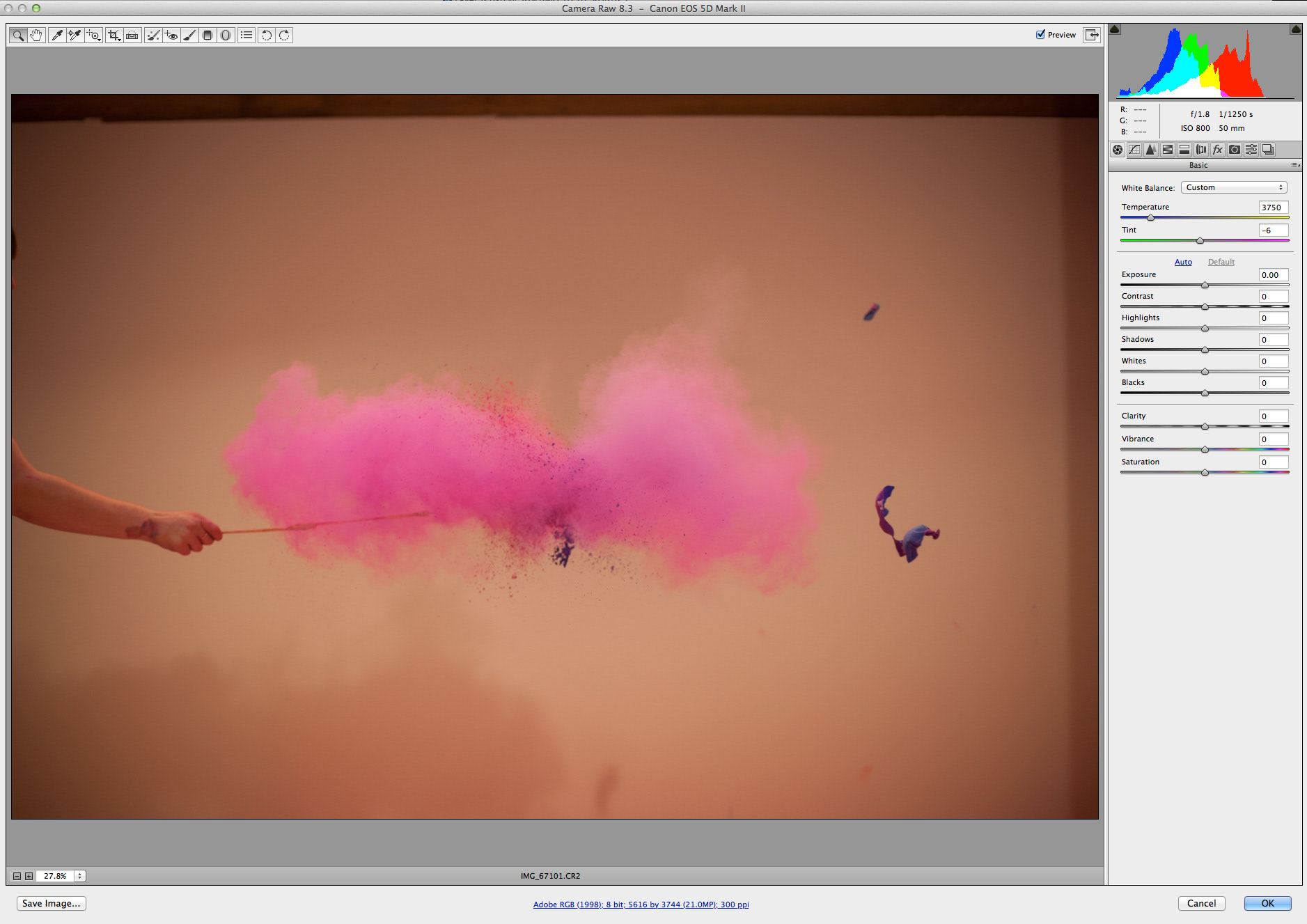
Task: Click the Exposure value input field
Action: coord(1273,275)
